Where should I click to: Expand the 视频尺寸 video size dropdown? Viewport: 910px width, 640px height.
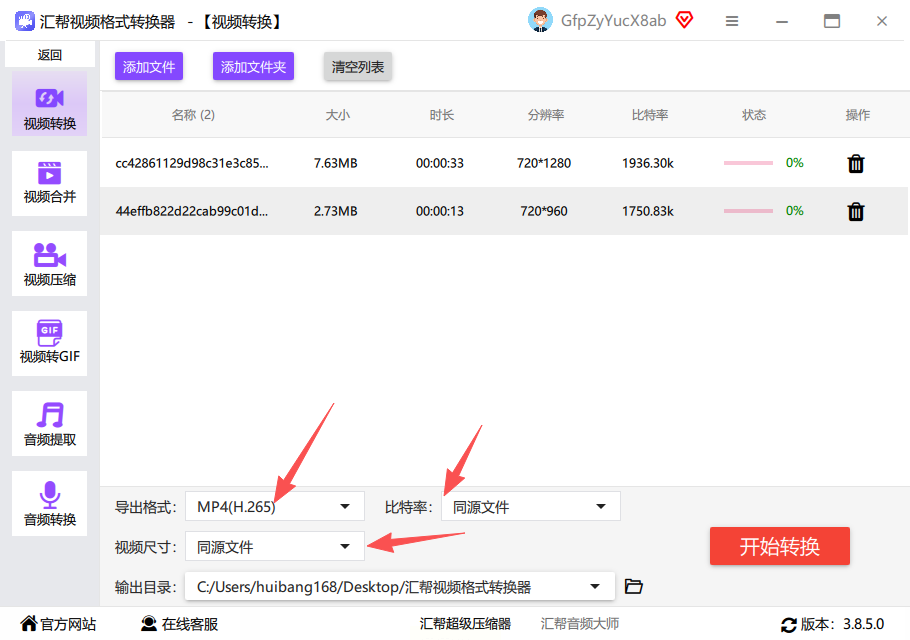click(x=275, y=547)
